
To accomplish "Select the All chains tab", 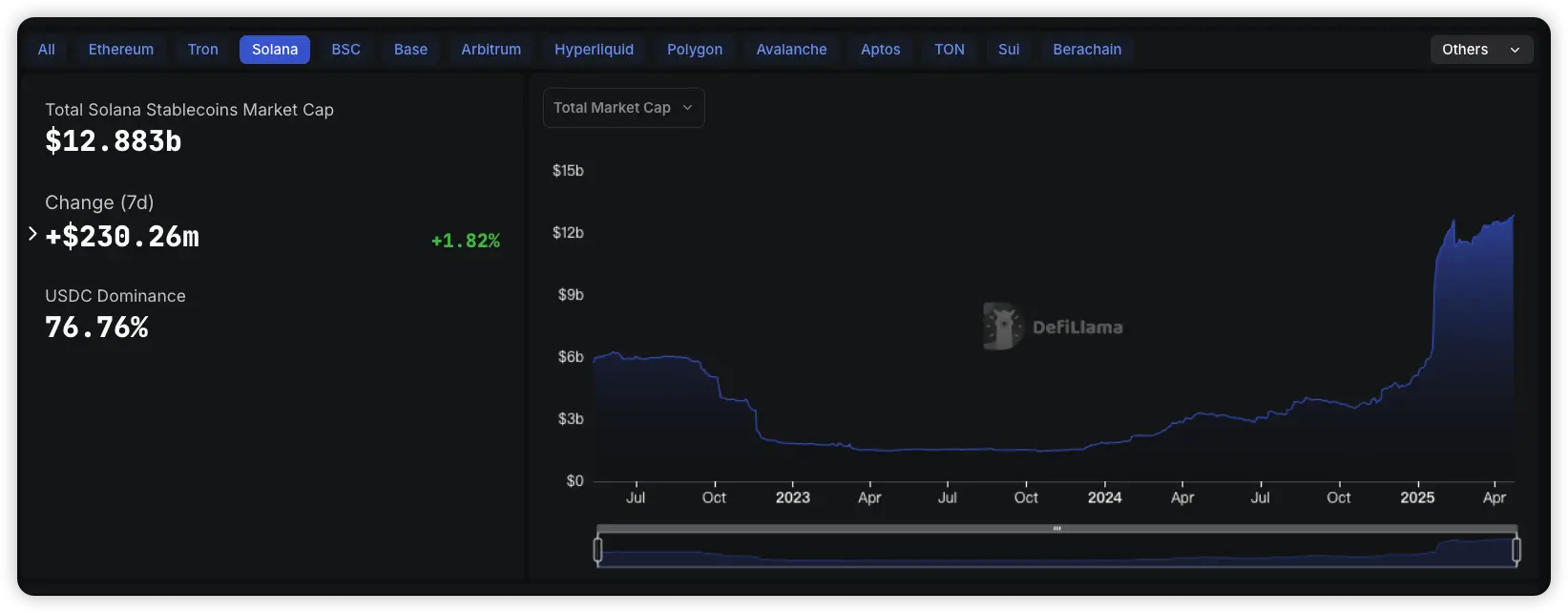I will click(46, 50).
